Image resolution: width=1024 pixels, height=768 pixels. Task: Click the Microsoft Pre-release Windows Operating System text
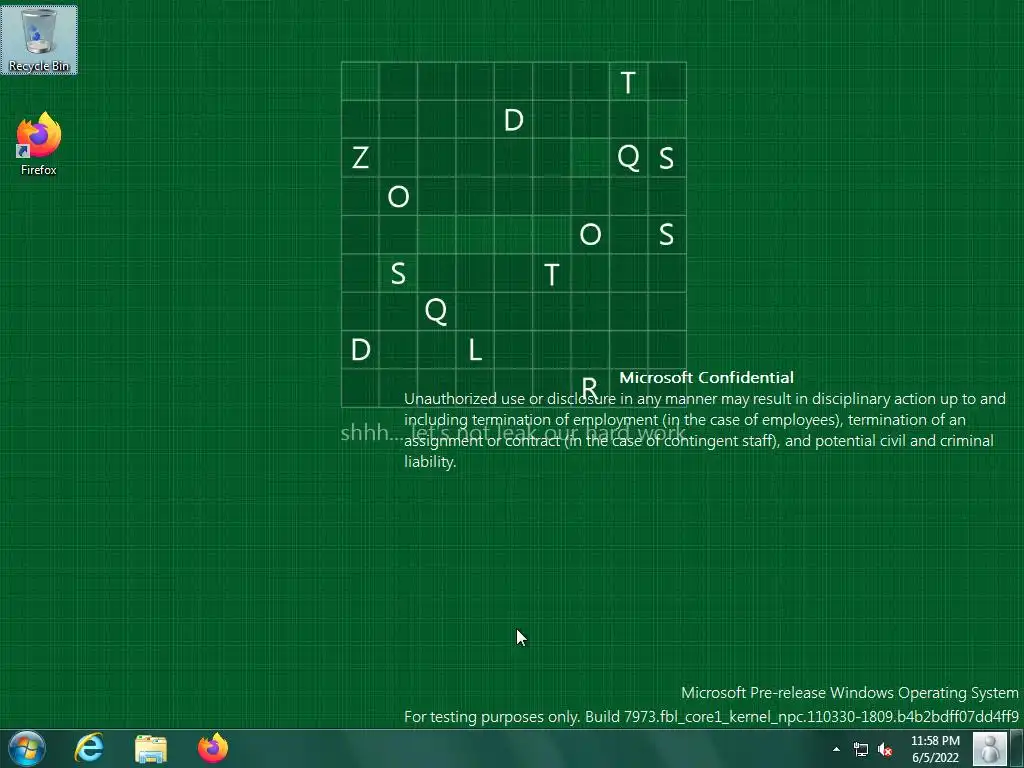tap(850, 692)
